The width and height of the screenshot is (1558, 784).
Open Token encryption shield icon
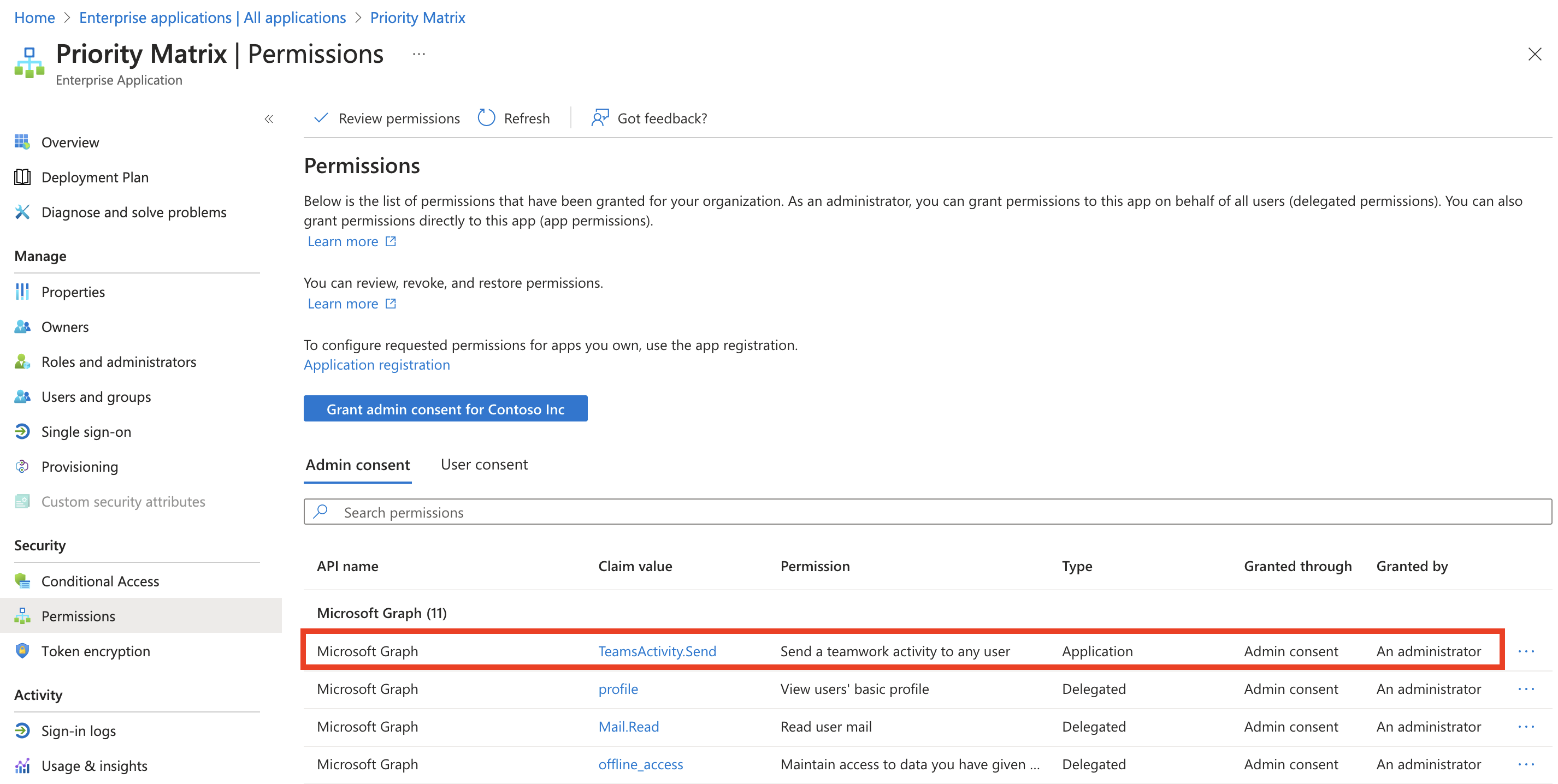point(22,651)
